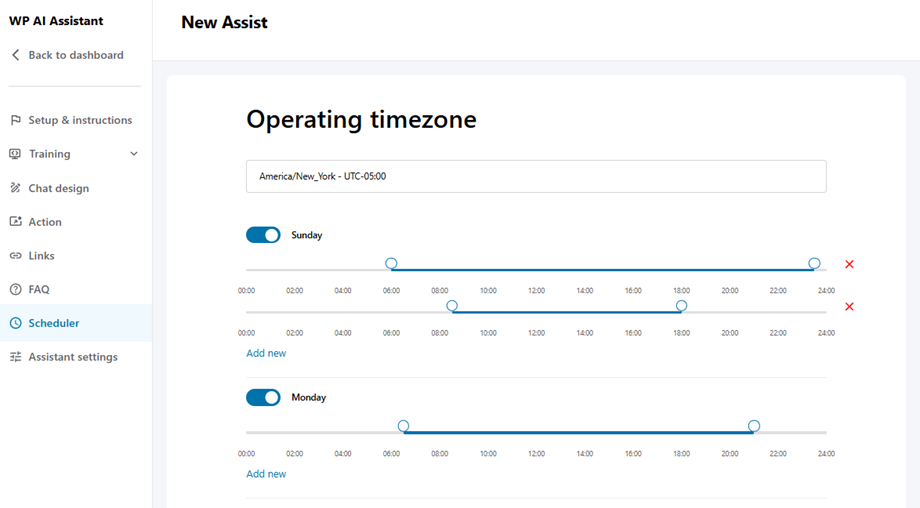Viewport: 920px width, 508px height.
Task: Delete the second Sunday time range
Action: pos(849,306)
